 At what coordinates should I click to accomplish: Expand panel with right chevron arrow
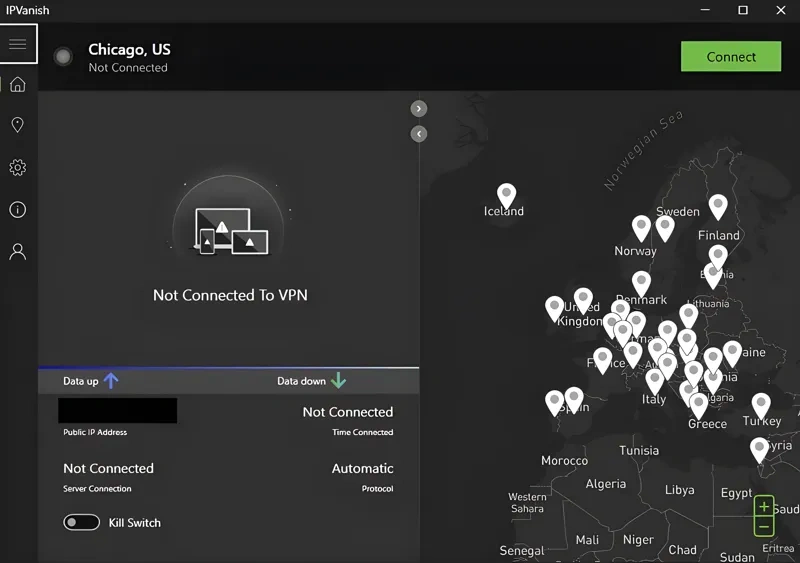coord(419,108)
